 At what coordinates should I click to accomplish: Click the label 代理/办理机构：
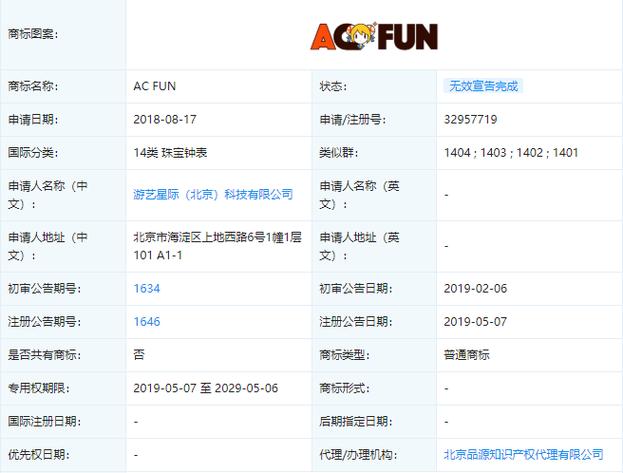(x=358, y=454)
